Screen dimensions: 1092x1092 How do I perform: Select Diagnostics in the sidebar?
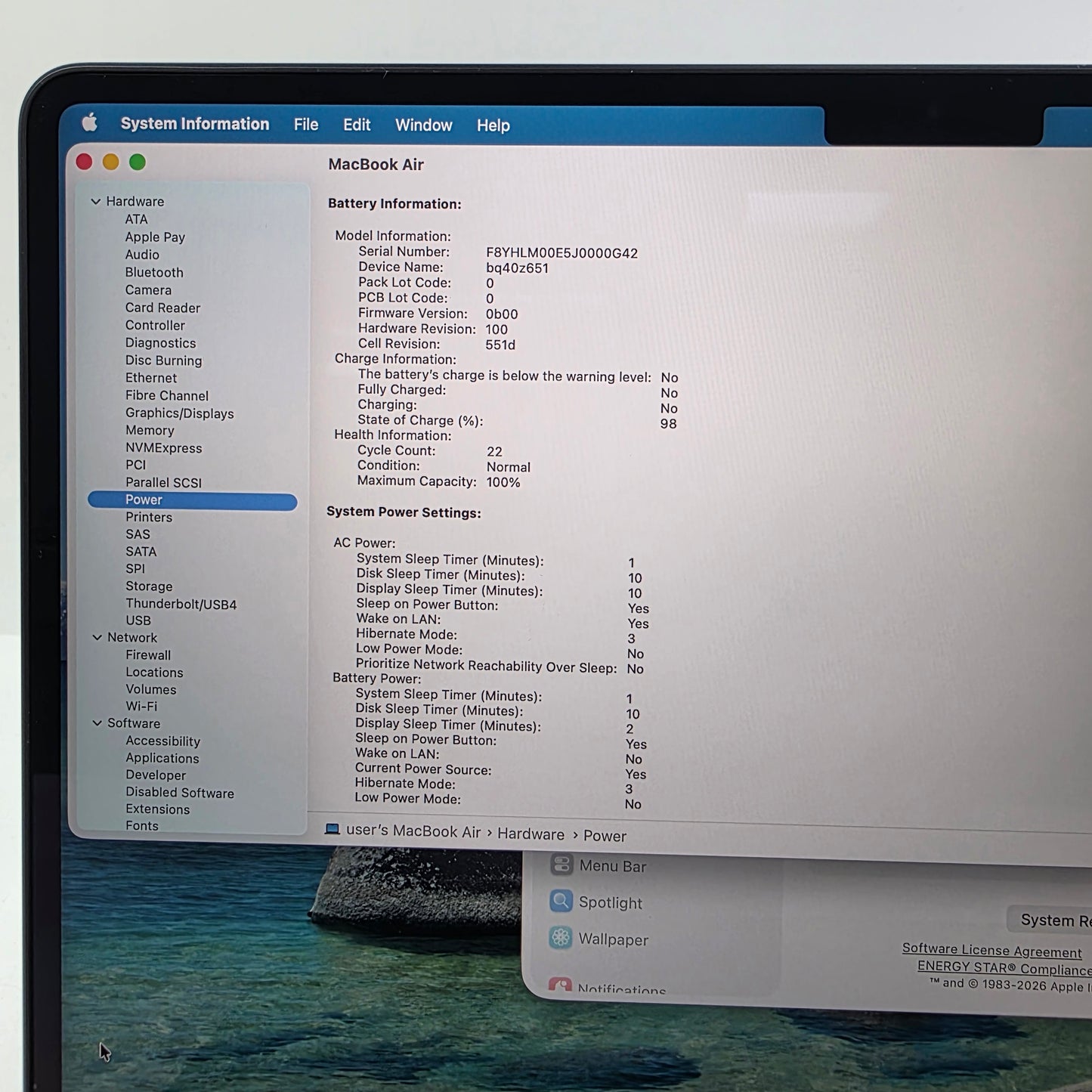tap(160, 343)
